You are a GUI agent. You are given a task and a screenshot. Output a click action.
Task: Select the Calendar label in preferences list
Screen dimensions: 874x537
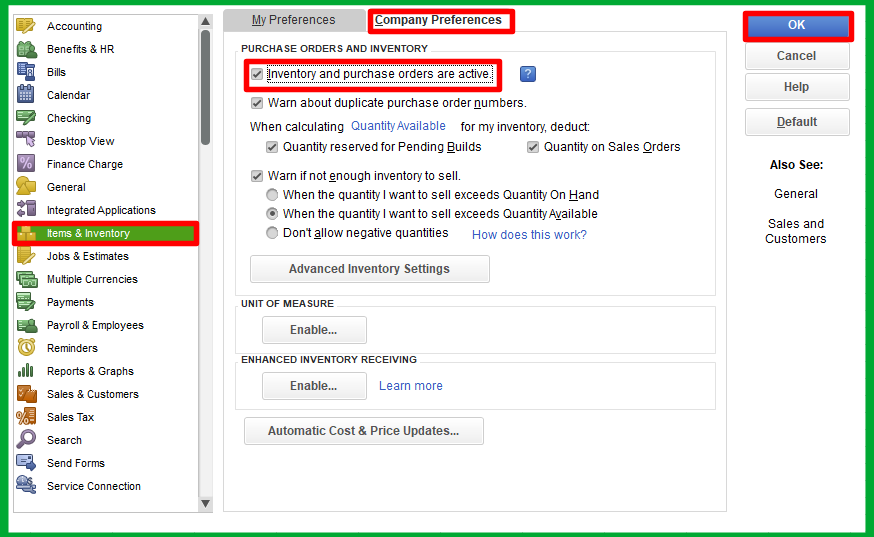click(69, 95)
